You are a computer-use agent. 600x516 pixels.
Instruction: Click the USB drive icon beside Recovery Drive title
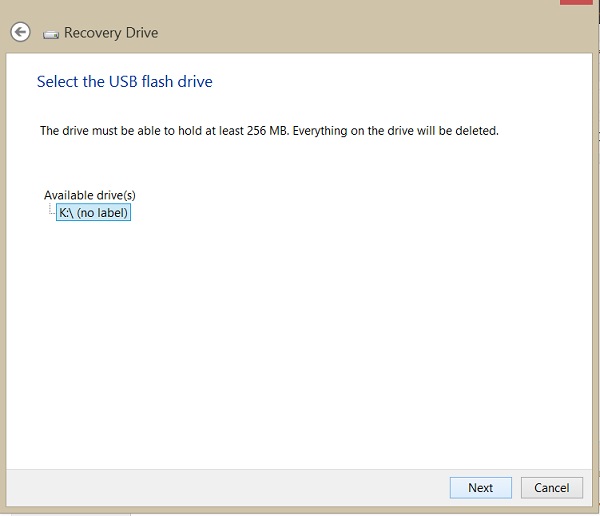(51, 34)
